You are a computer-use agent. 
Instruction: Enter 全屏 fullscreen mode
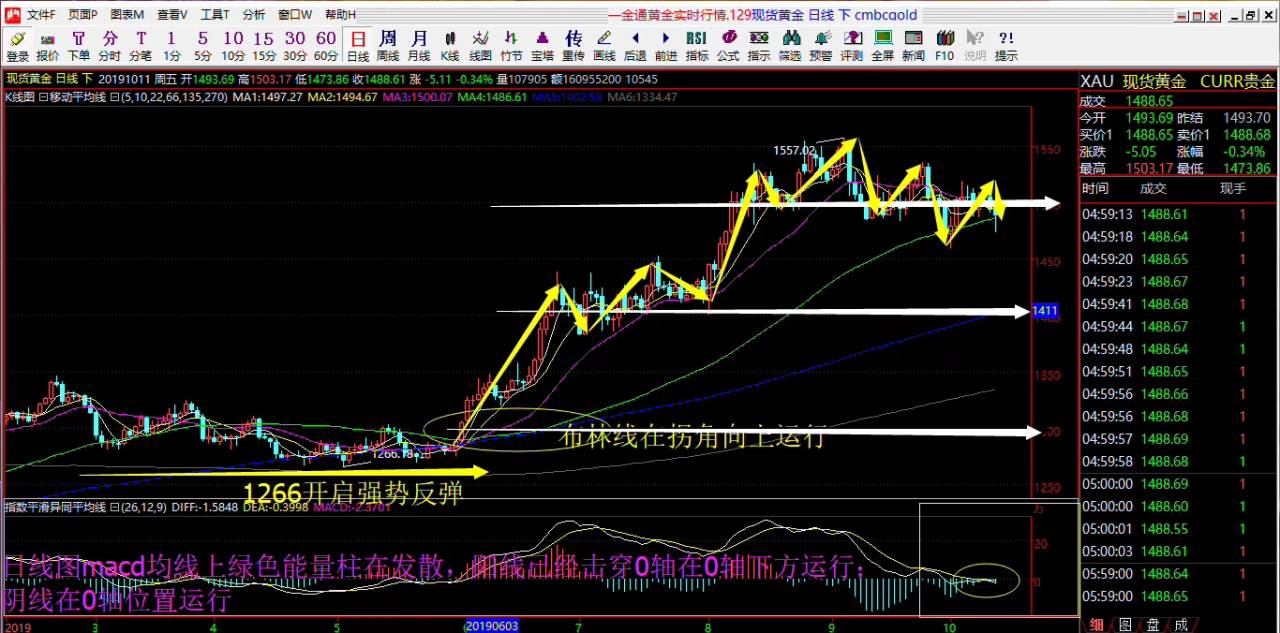coord(882,45)
